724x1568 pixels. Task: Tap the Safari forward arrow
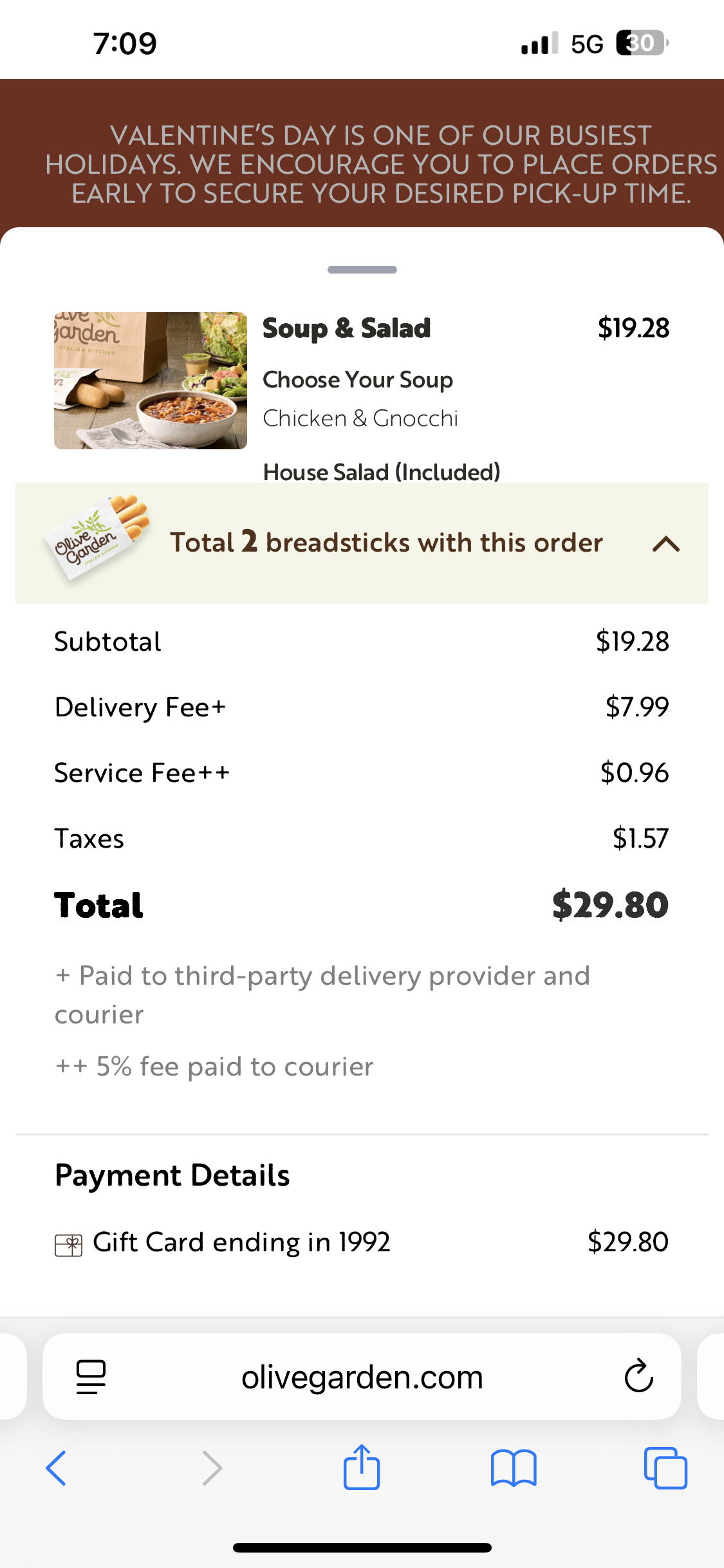(x=212, y=1468)
